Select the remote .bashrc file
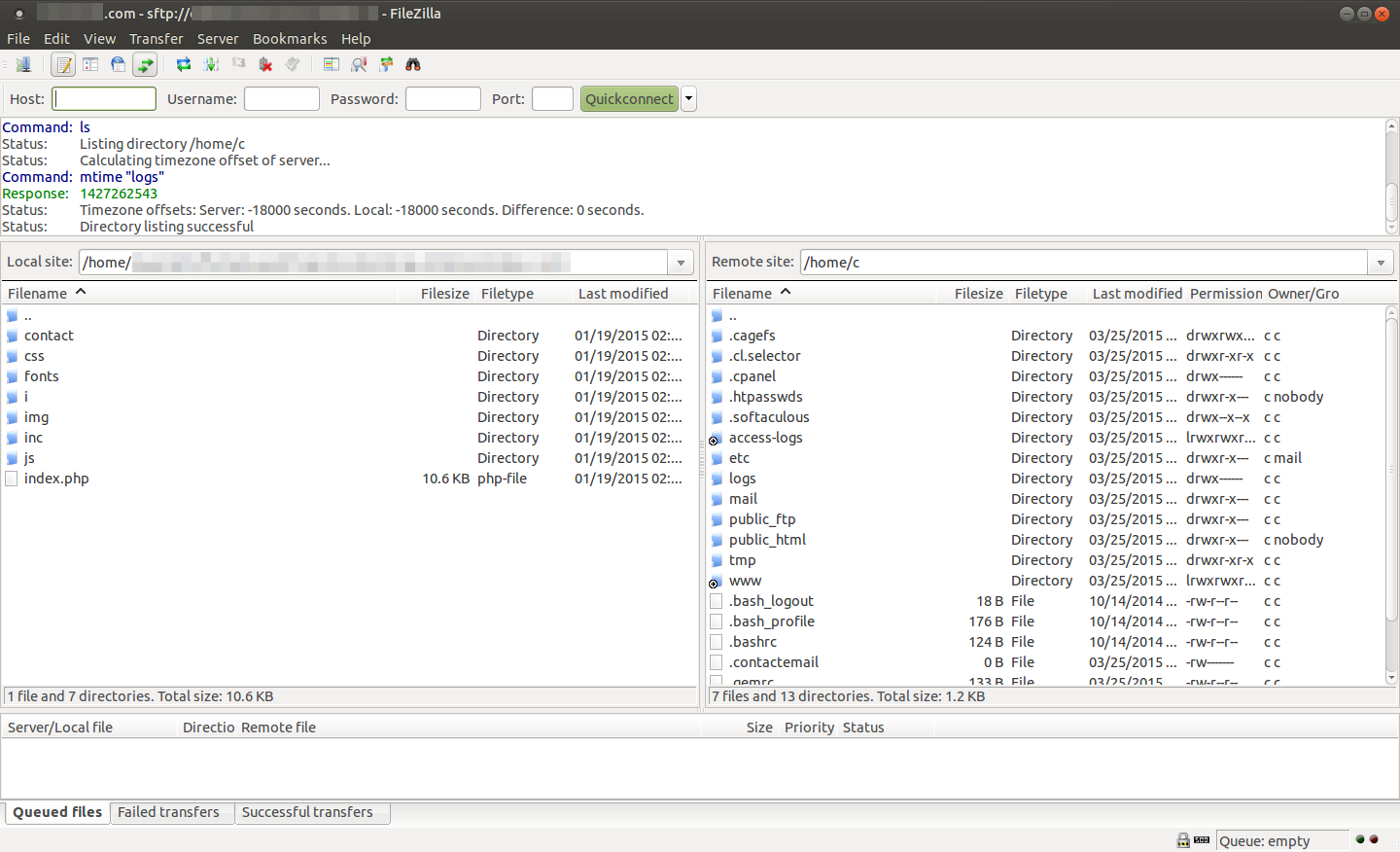 pyautogui.click(x=752, y=642)
